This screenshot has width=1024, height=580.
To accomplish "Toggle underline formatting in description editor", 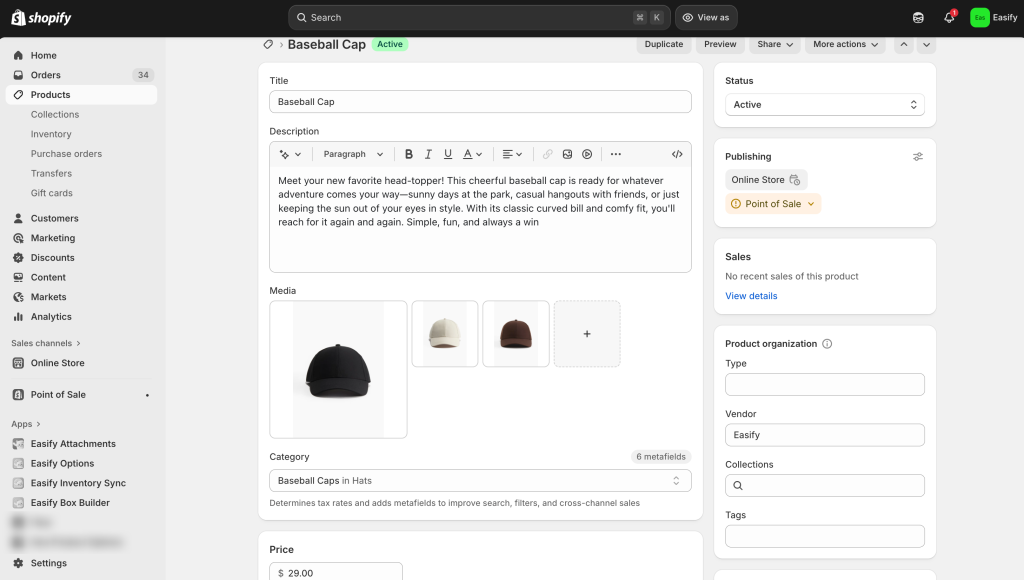I will (x=448, y=154).
